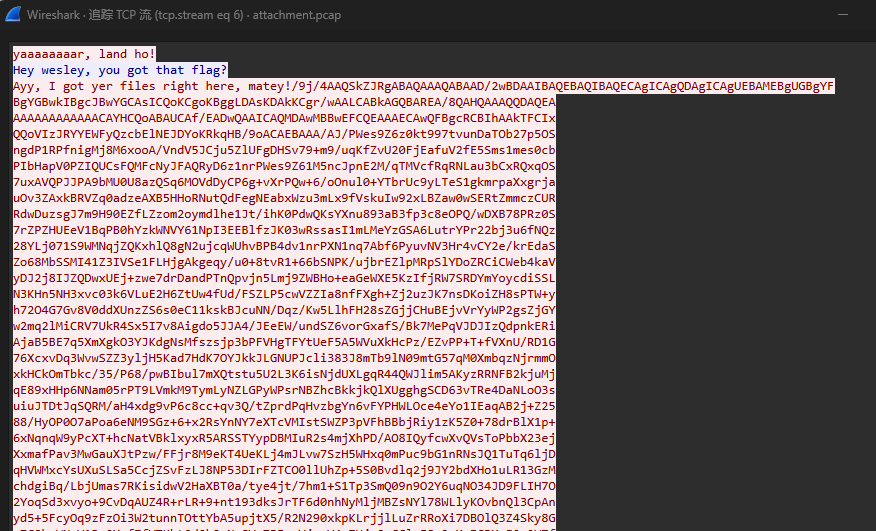The height and width of the screenshot is (531, 876).
Task: Click the line starting "7uxAVQPJJPA9bMU0U8azQSq6"
Action: tap(284, 182)
